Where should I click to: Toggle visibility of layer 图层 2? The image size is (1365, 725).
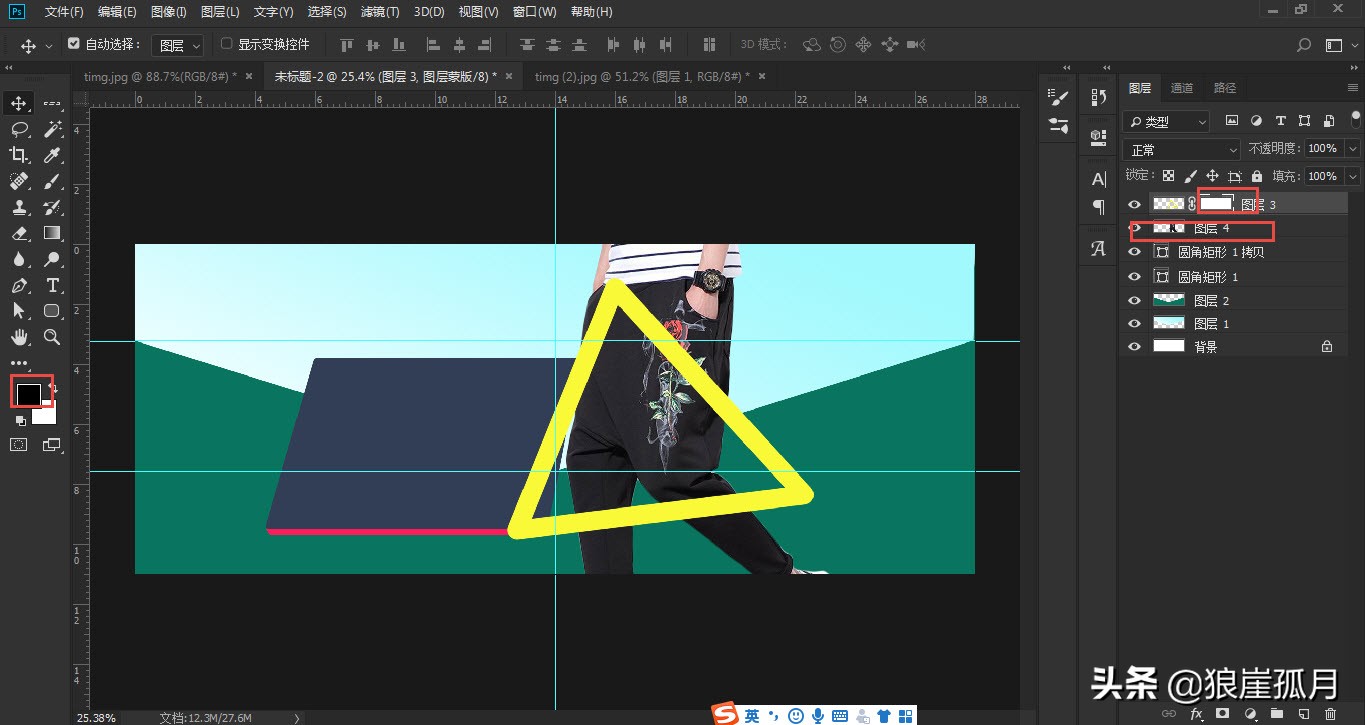tap(1134, 299)
